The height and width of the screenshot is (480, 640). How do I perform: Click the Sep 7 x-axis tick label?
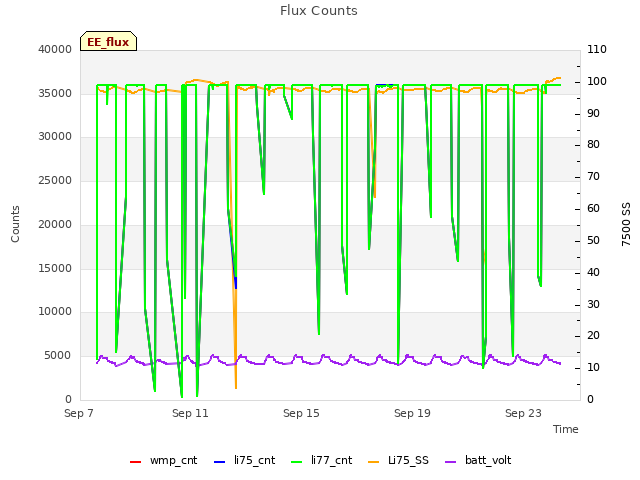pyautogui.click(x=79, y=413)
